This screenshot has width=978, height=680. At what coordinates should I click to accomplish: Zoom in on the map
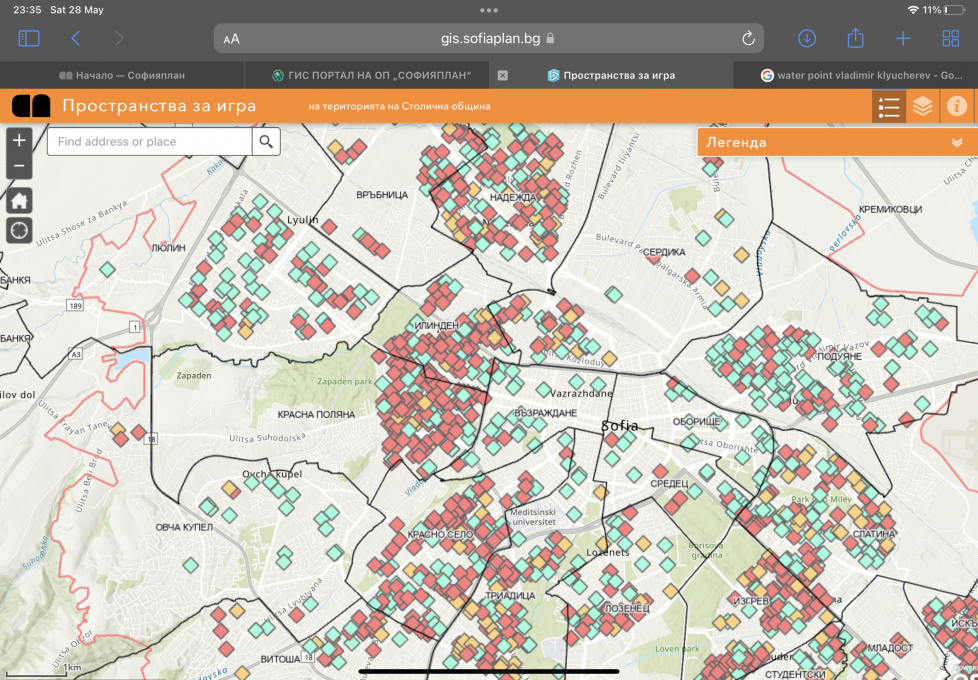(19, 140)
